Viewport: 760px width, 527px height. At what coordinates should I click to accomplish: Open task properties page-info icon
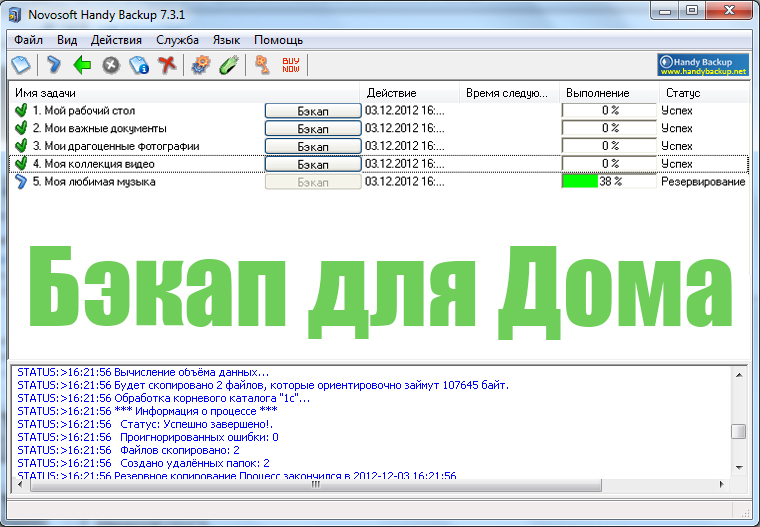[x=139, y=65]
